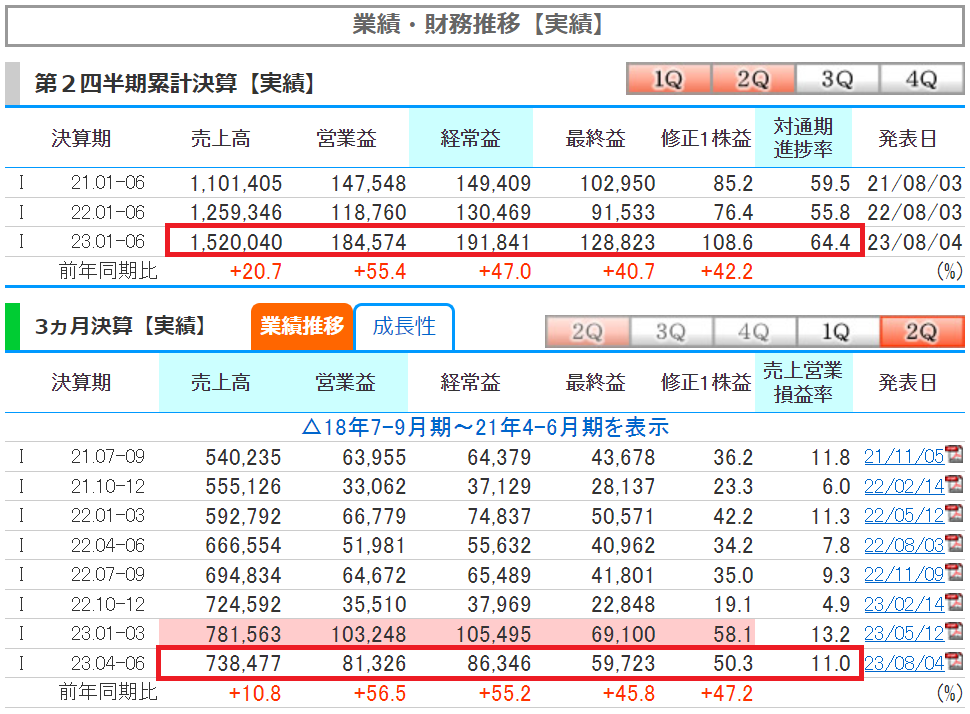Screen dimensions: 970x714
Task: Select the 1Q tab in 3ヵ月決算 section
Action: coord(837,332)
